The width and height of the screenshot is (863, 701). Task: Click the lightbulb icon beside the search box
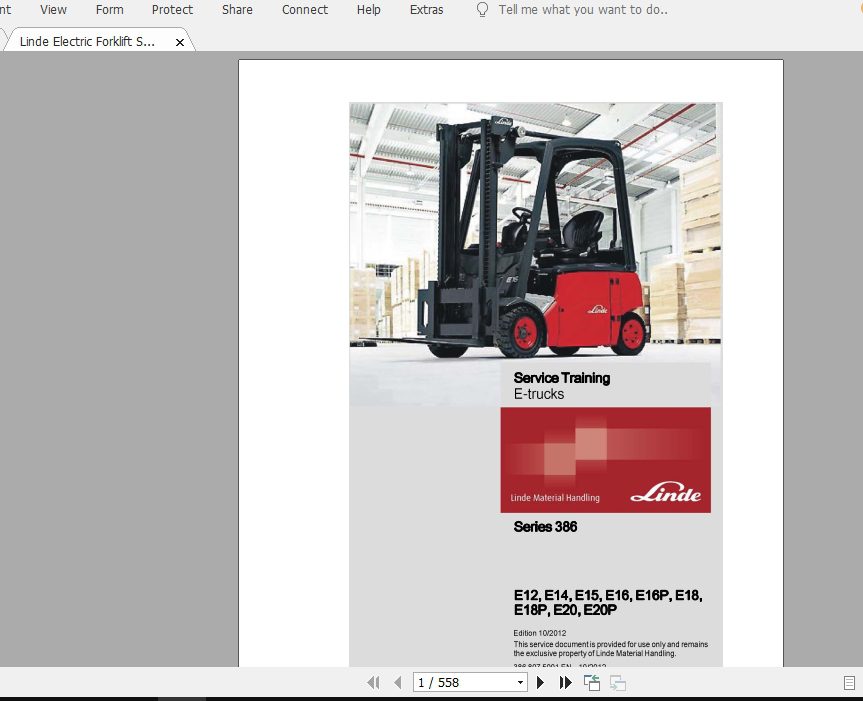tap(482, 10)
